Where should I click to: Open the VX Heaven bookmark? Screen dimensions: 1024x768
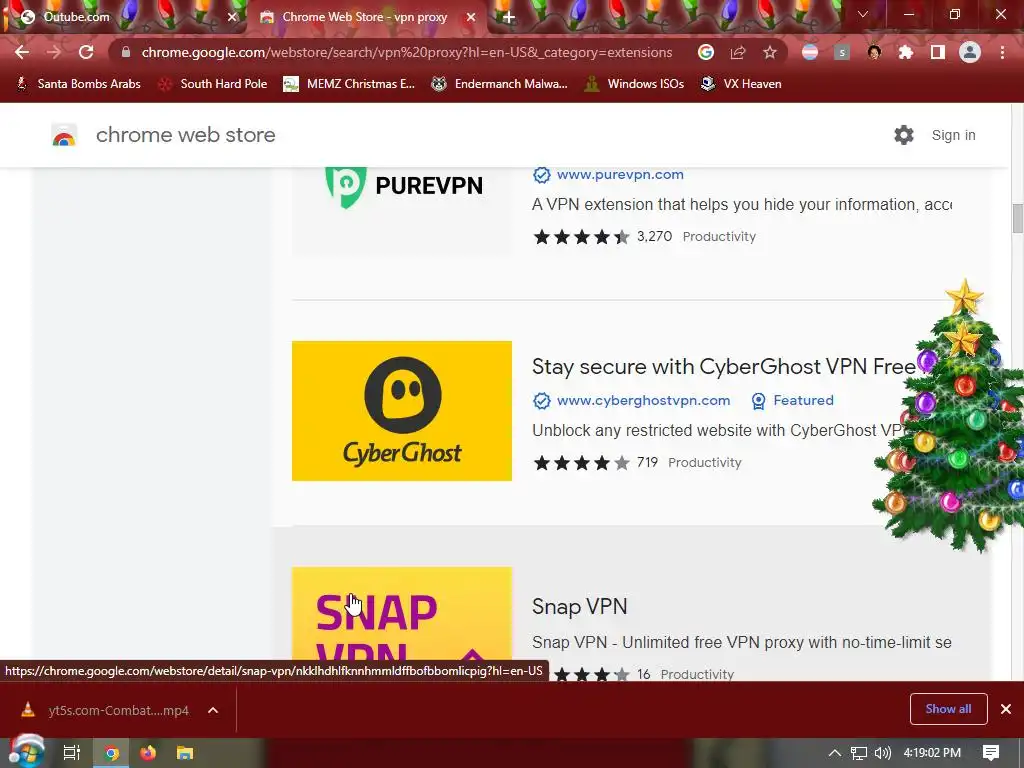click(x=741, y=84)
